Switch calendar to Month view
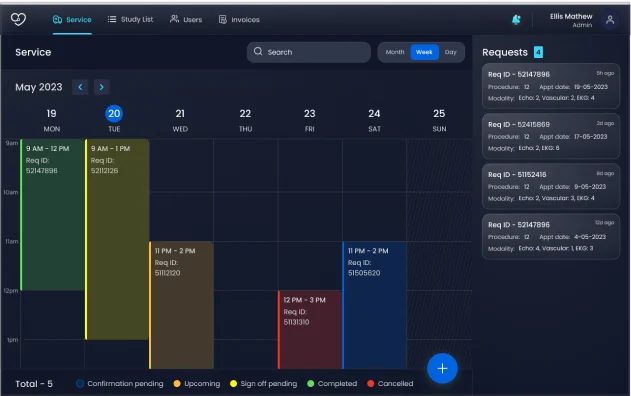This screenshot has height=396, width=631. pos(395,52)
